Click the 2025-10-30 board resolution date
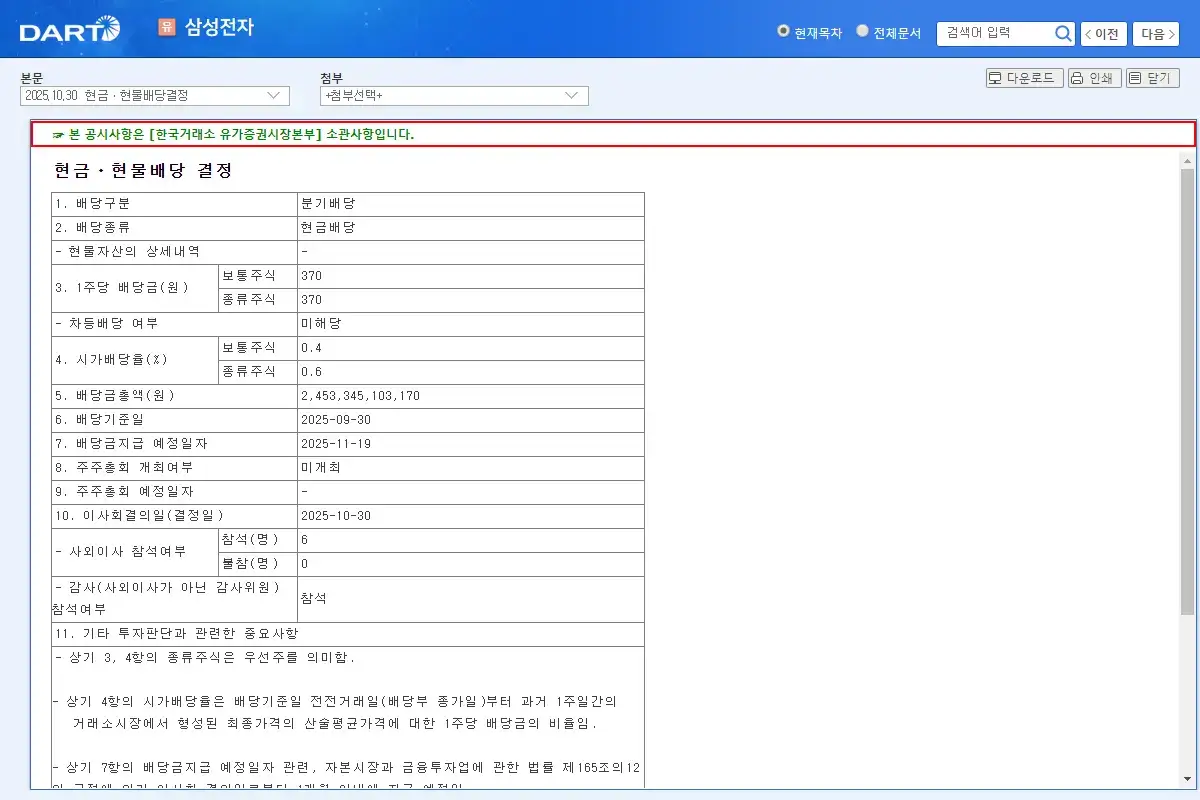Screen dimensions: 1200x800 [336, 516]
